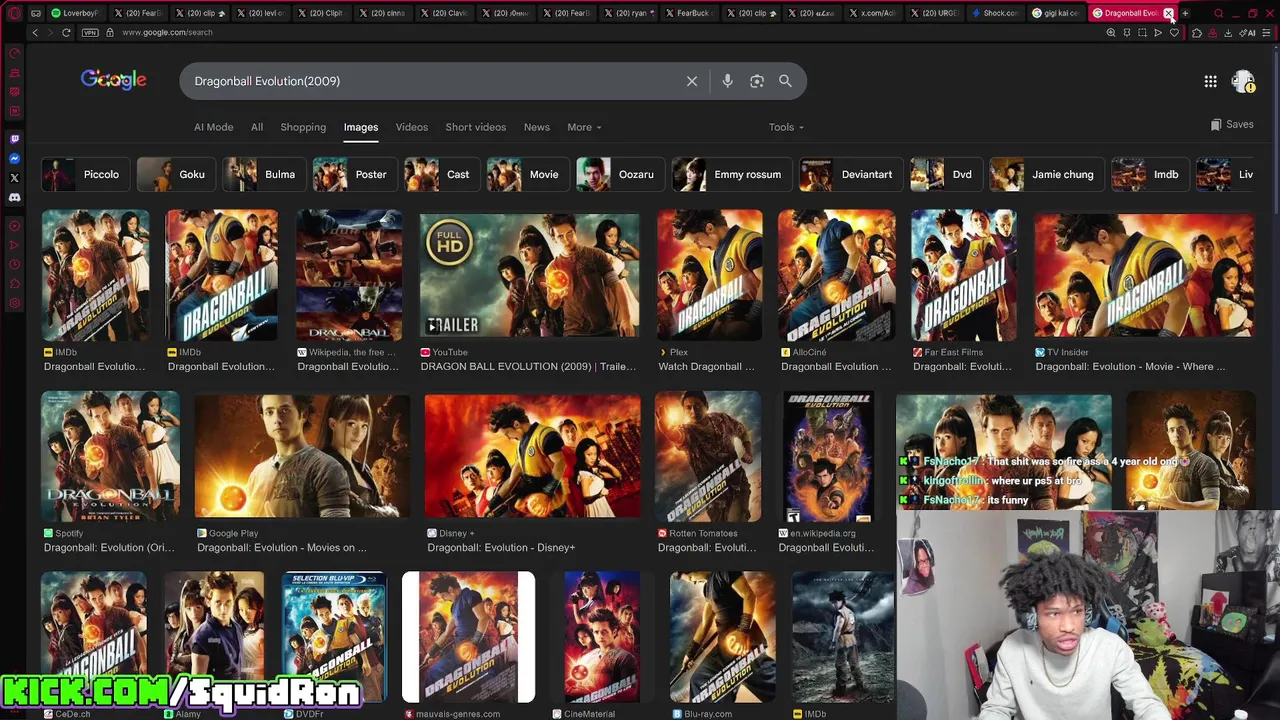Viewport: 1280px width, 720px height.
Task: Filter images by Poster chip
Action: (x=355, y=174)
